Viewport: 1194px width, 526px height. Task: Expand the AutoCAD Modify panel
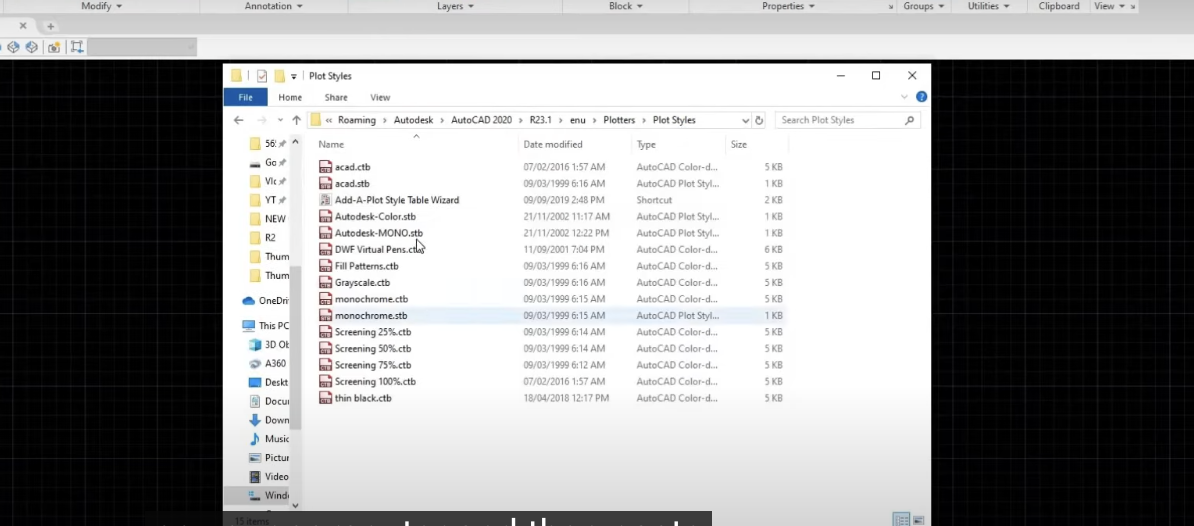(x=101, y=6)
